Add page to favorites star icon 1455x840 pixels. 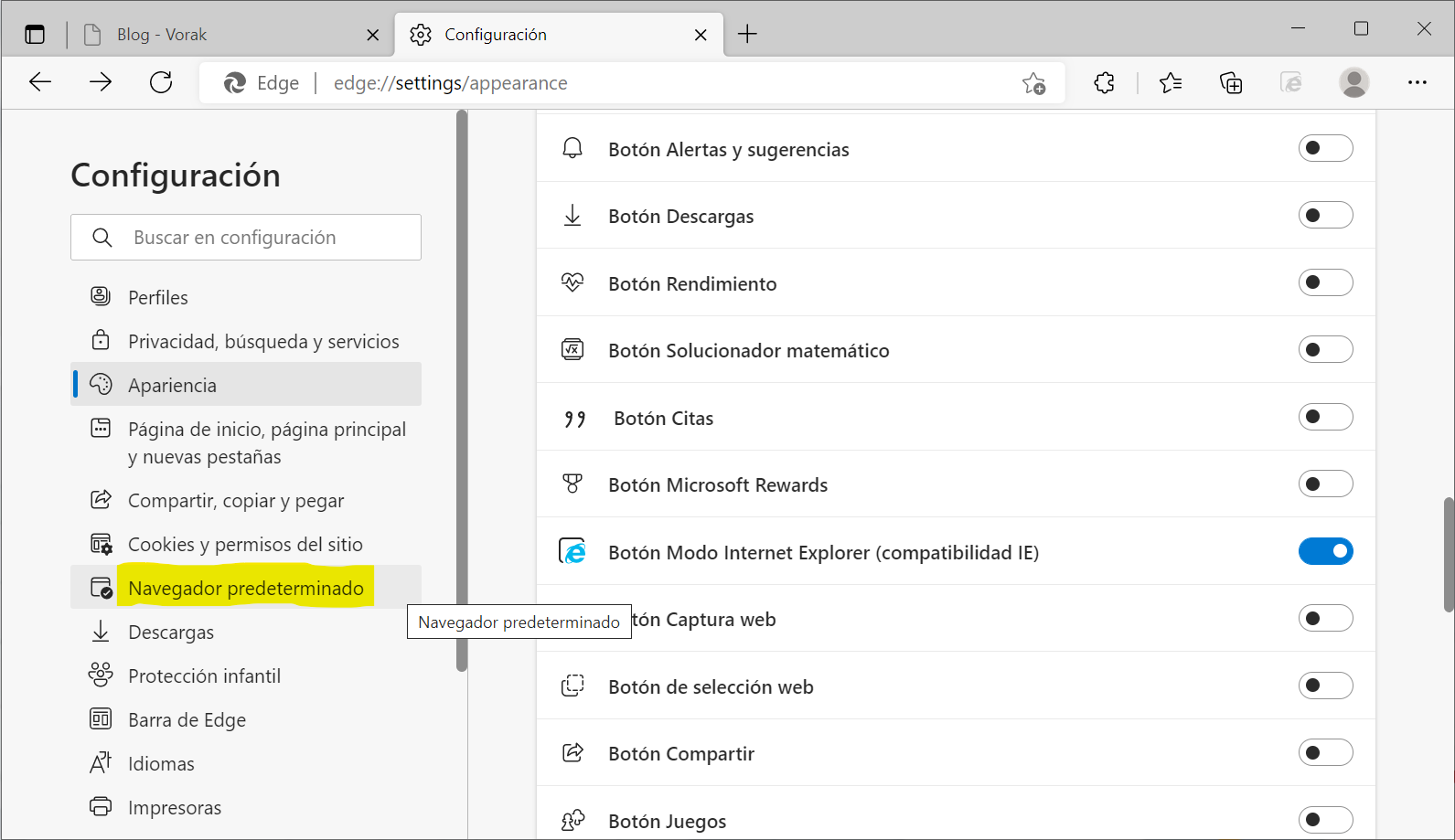1033,83
